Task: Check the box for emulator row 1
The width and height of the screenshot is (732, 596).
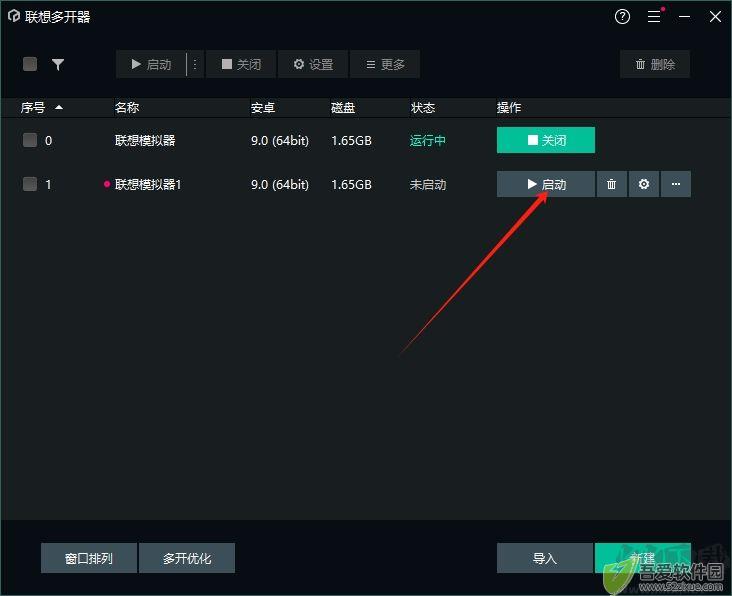Action: tap(30, 184)
